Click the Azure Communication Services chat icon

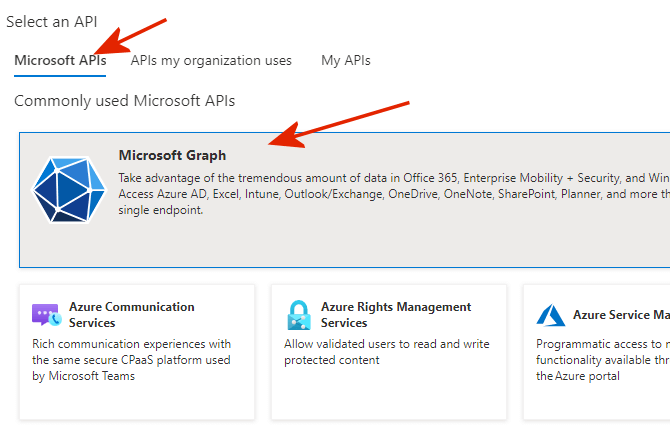(x=47, y=315)
